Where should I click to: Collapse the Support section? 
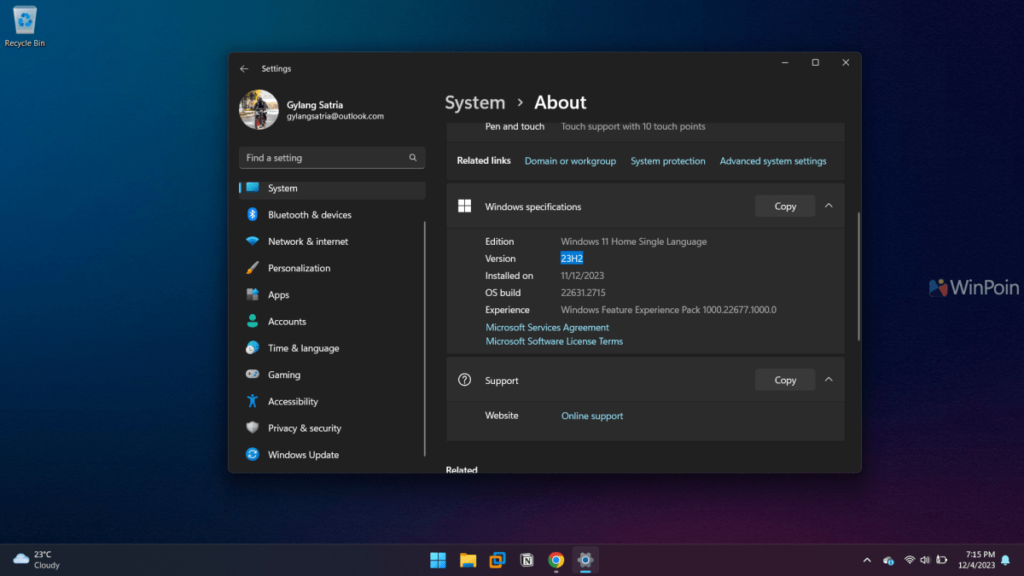(828, 380)
